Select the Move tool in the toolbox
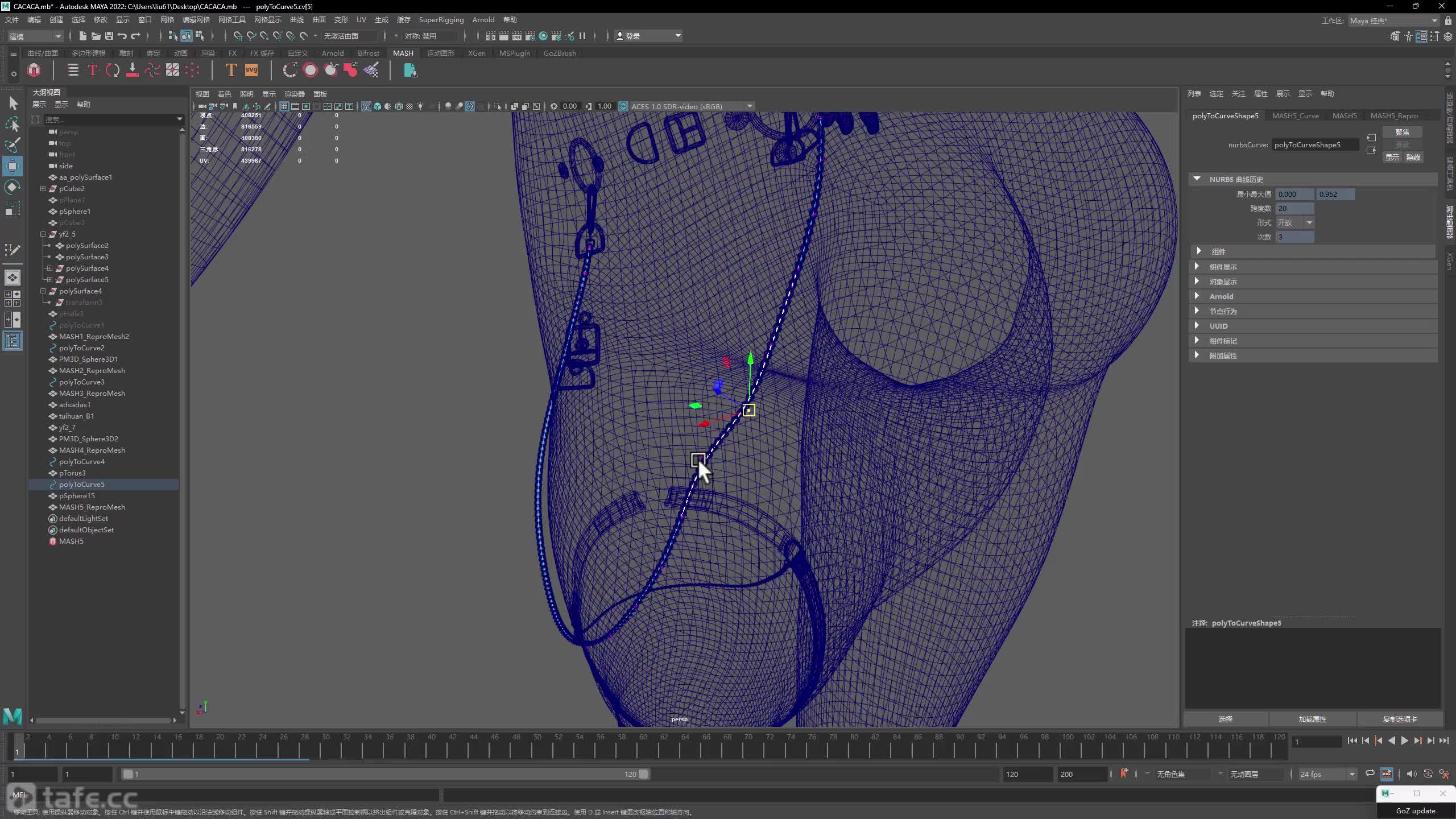The width and height of the screenshot is (1456, 819). click(x=13, y=166)
